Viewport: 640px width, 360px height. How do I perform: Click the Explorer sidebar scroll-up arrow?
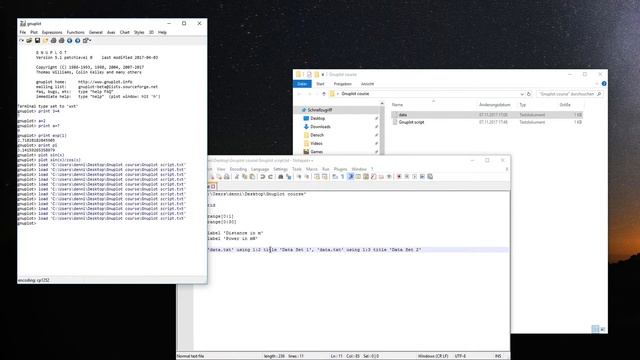[382, 104]
